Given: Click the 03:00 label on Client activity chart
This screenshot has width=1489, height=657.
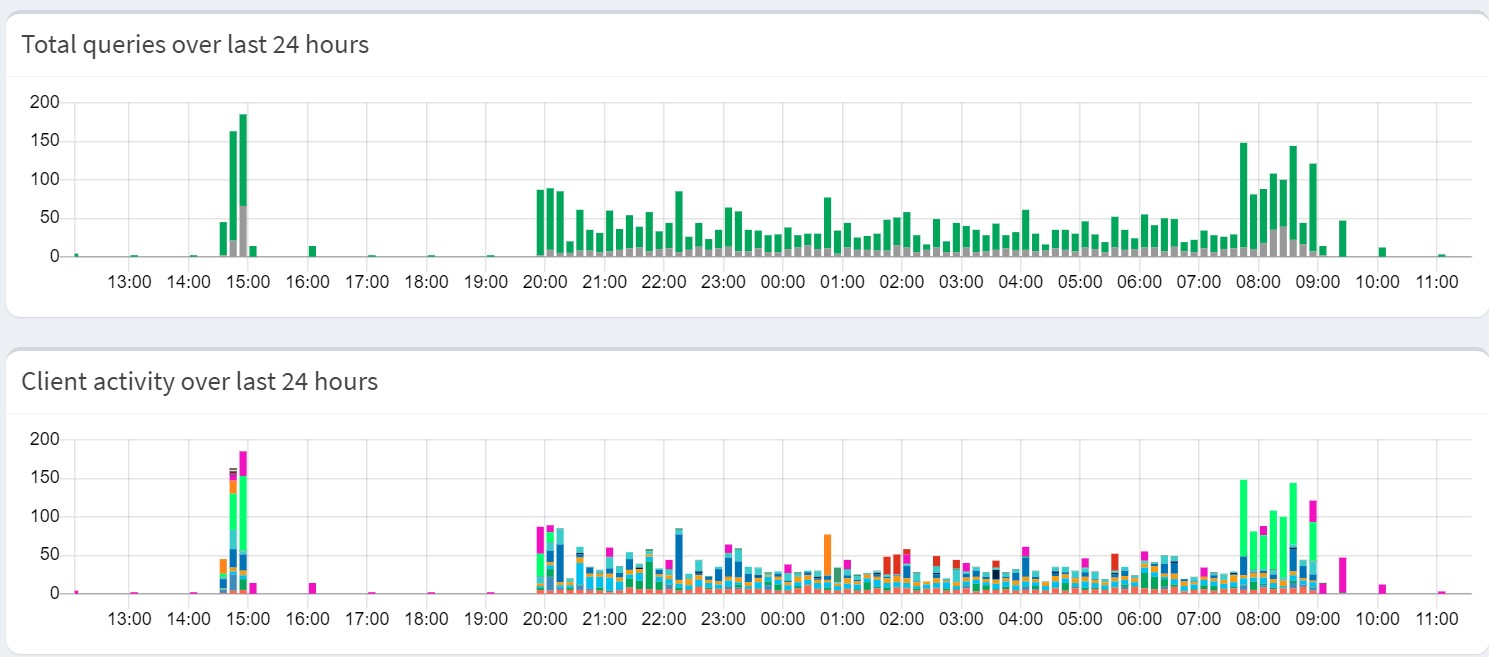Looking at the screenshot, I should (x=961, y=619).
